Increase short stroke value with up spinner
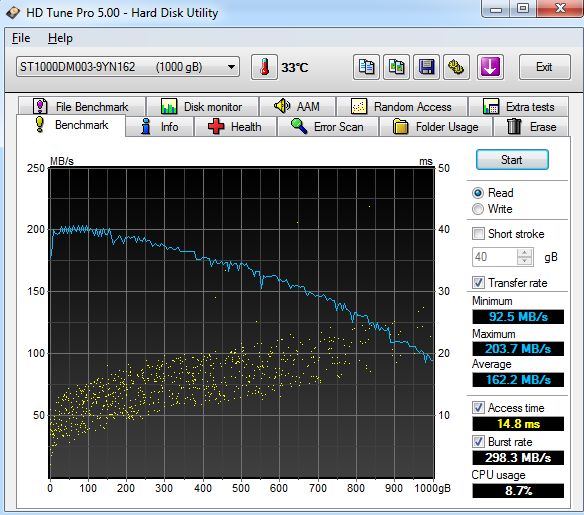This screenshot has width=584, height=515. click(525, 253)
